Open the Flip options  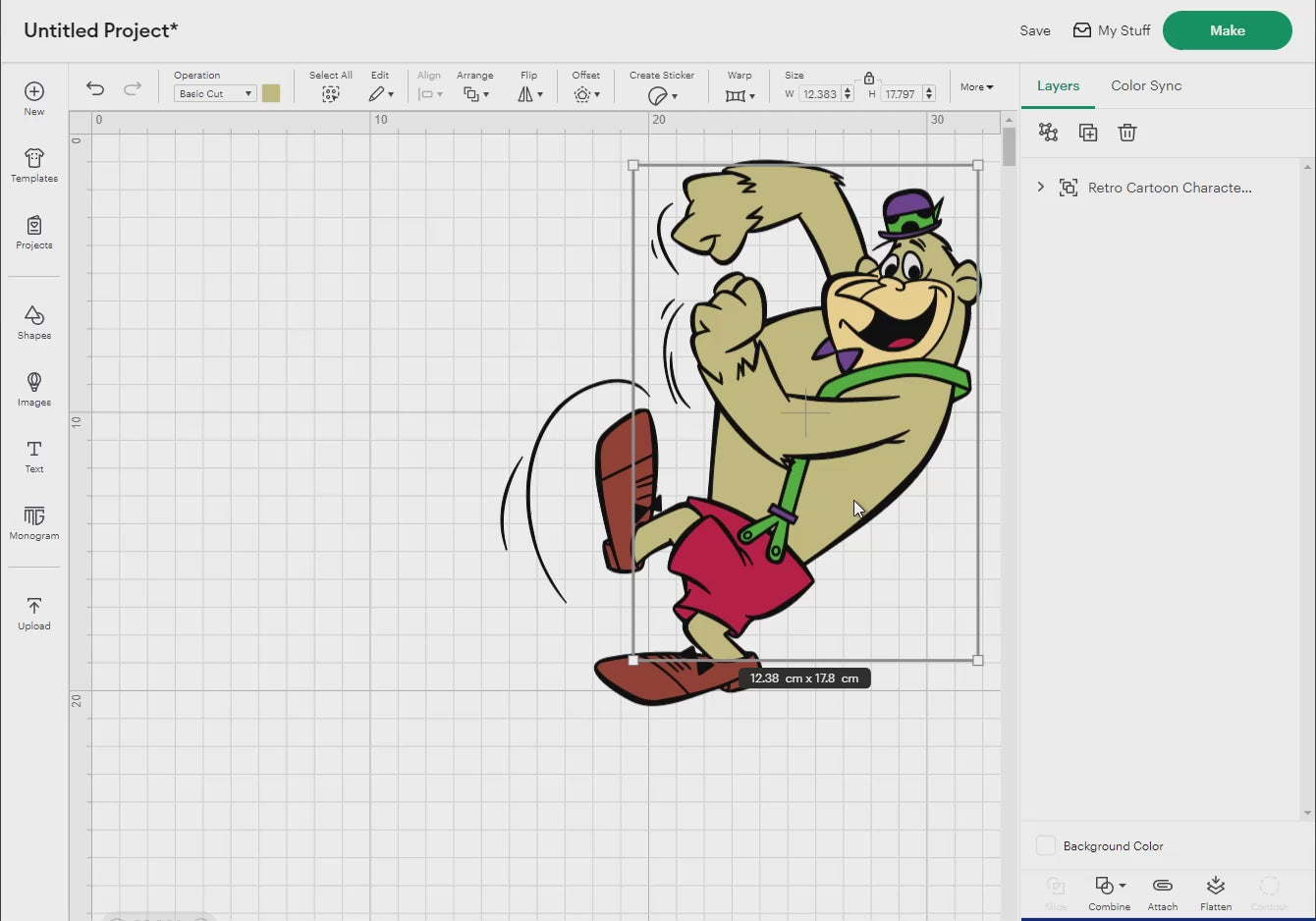[529, 94]
